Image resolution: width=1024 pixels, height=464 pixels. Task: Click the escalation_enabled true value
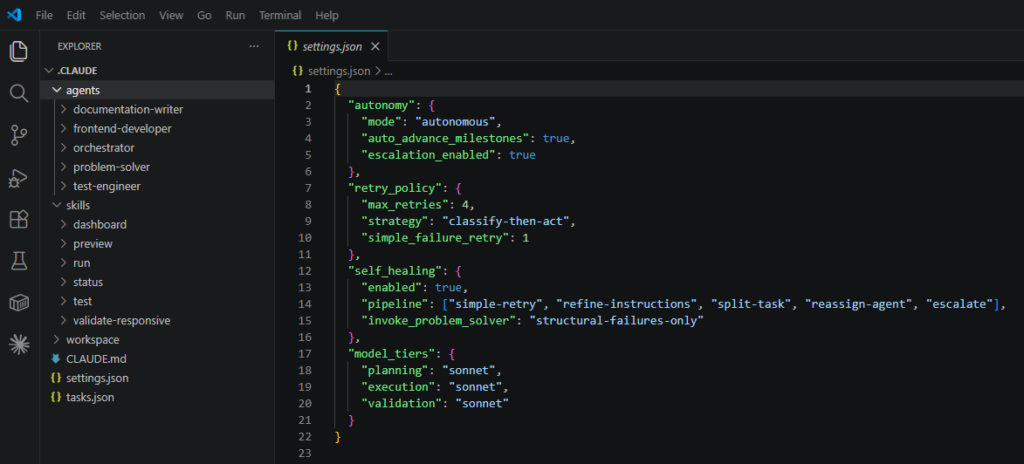(x=522, y=155)
